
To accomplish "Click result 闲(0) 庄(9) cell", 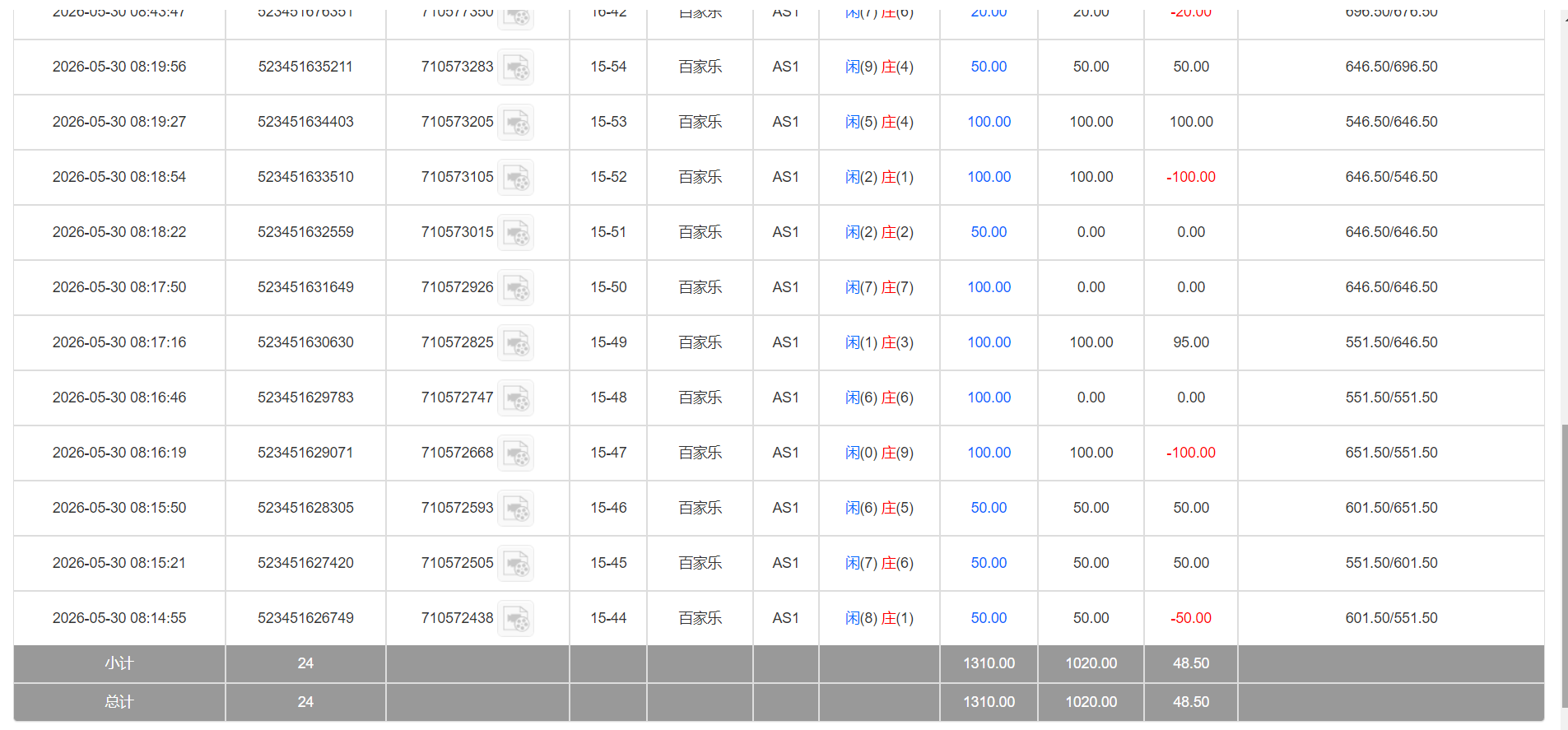I will (879, 453).
